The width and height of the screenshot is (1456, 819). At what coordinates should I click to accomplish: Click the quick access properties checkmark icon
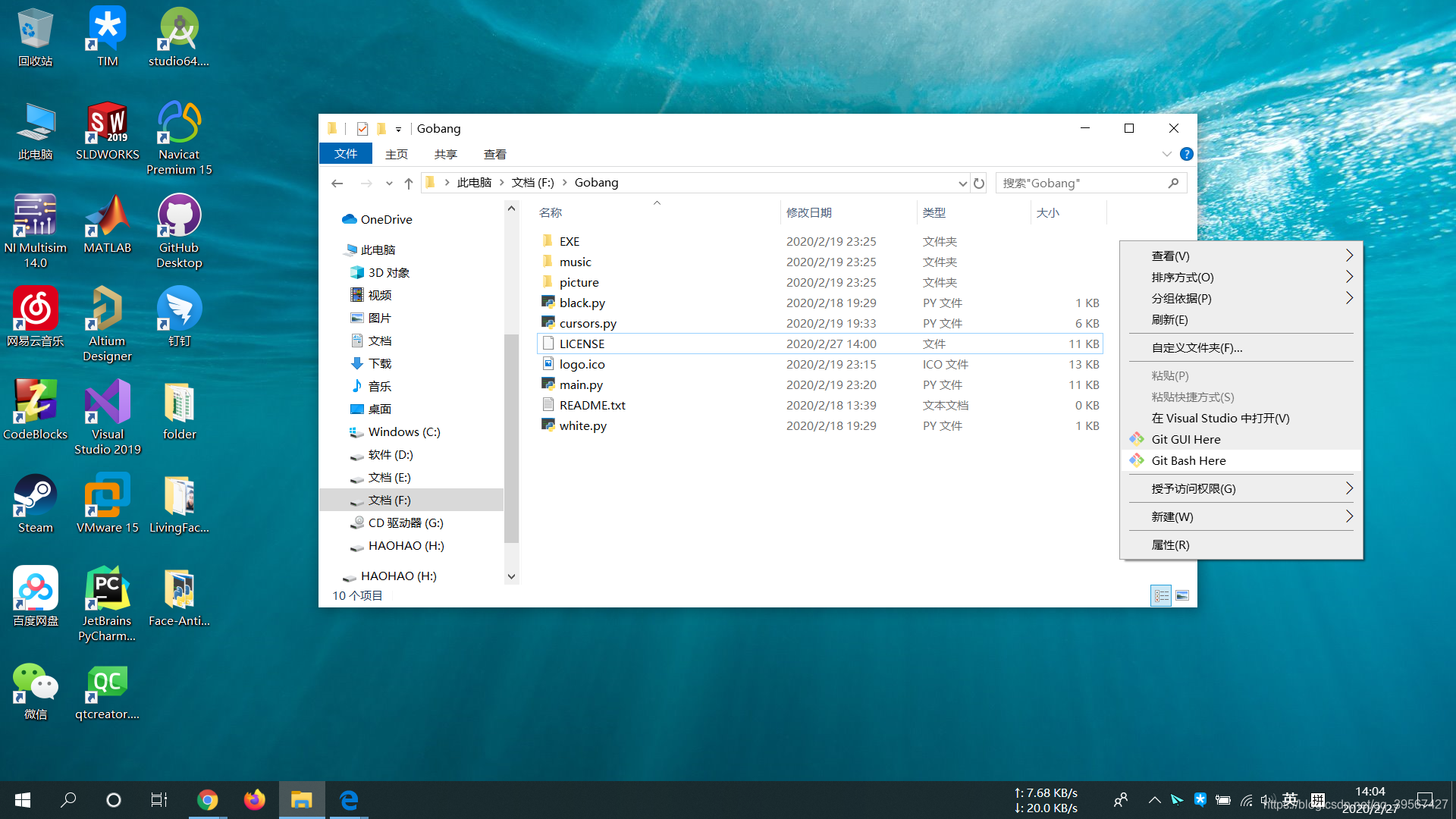[362, 128]
